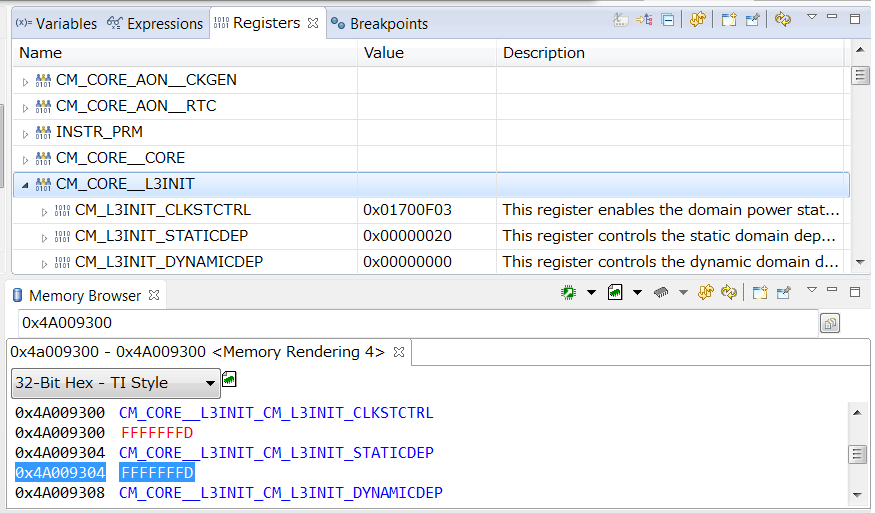Expand the CM_L3INIT_STATICDEP register
Screen dimensions: 875x513
pyautogui.click(x=44, y=238)
